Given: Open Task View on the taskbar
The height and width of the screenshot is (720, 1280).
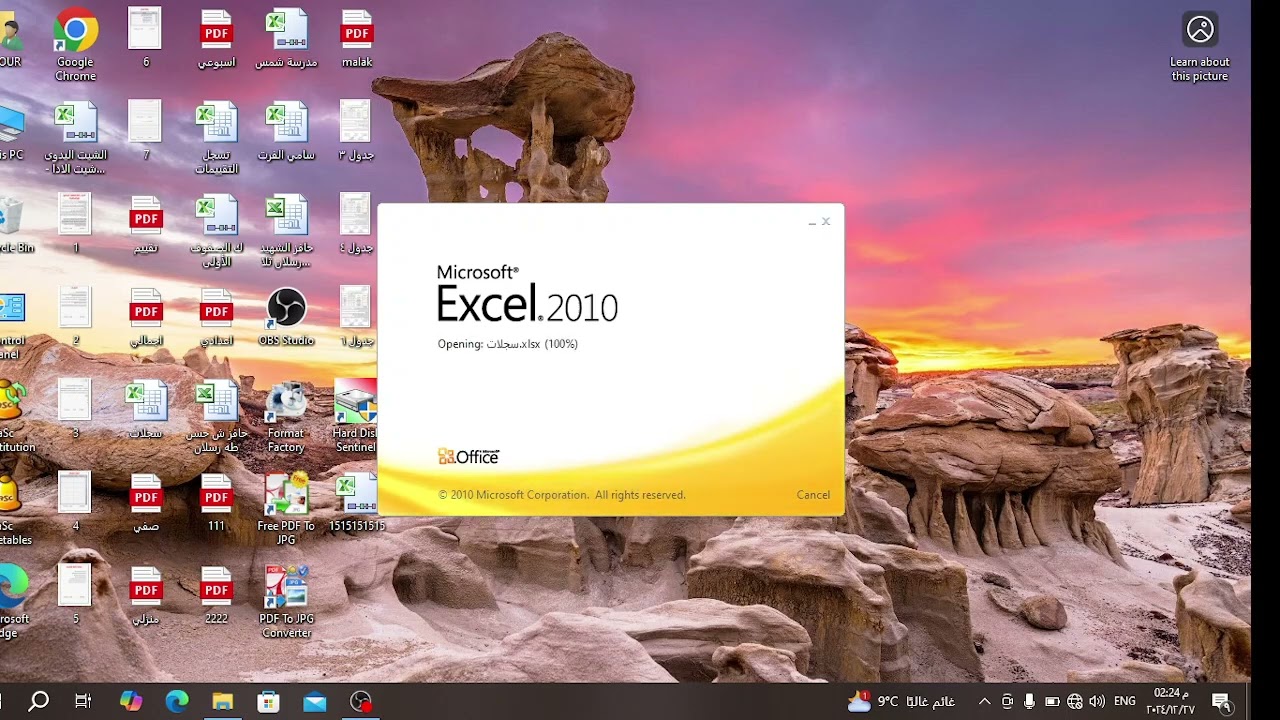Looking at the screenshot, I should point(83,701).
